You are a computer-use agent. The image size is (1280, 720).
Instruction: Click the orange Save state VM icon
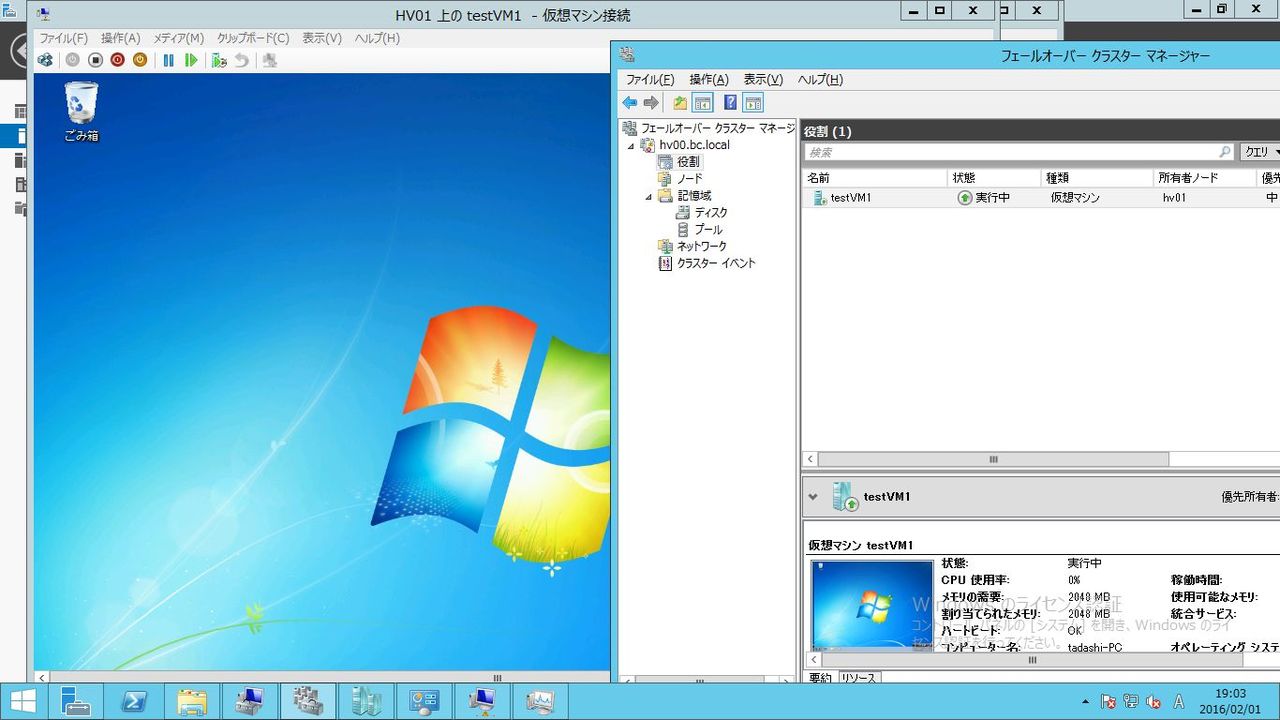(x=140, y=60)
